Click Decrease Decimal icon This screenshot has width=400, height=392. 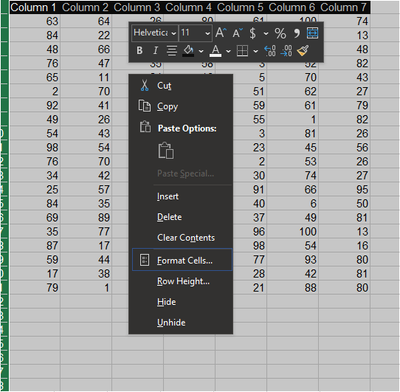tap(286, 51)
